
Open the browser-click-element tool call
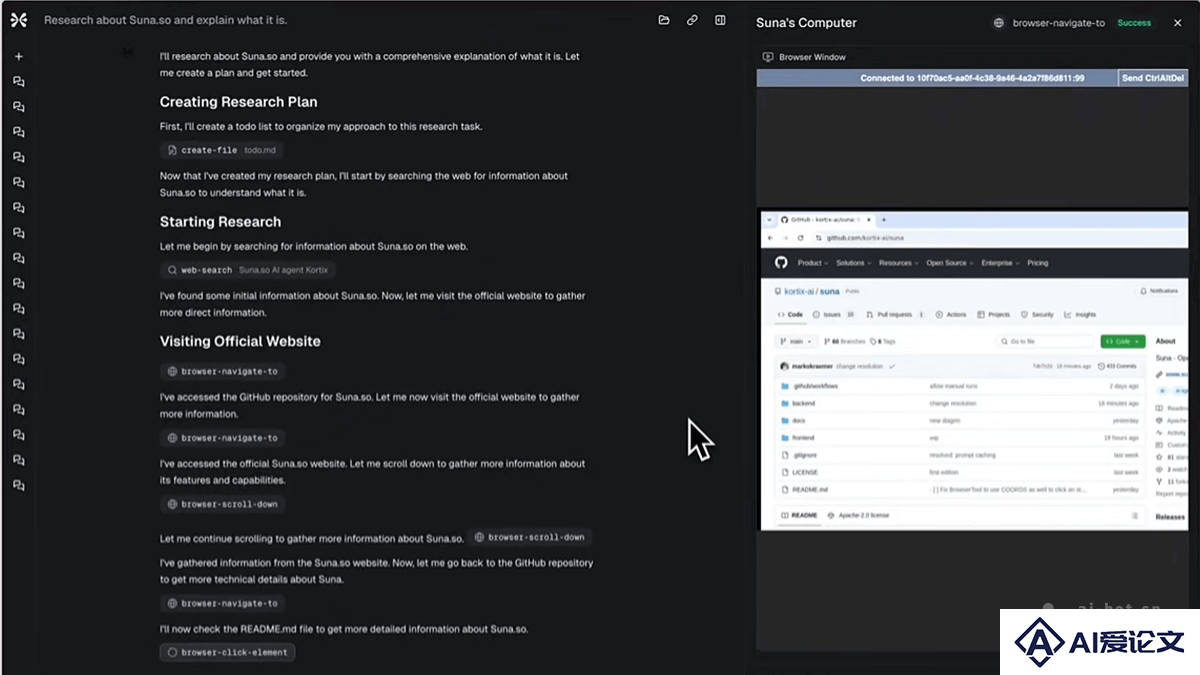227,652
